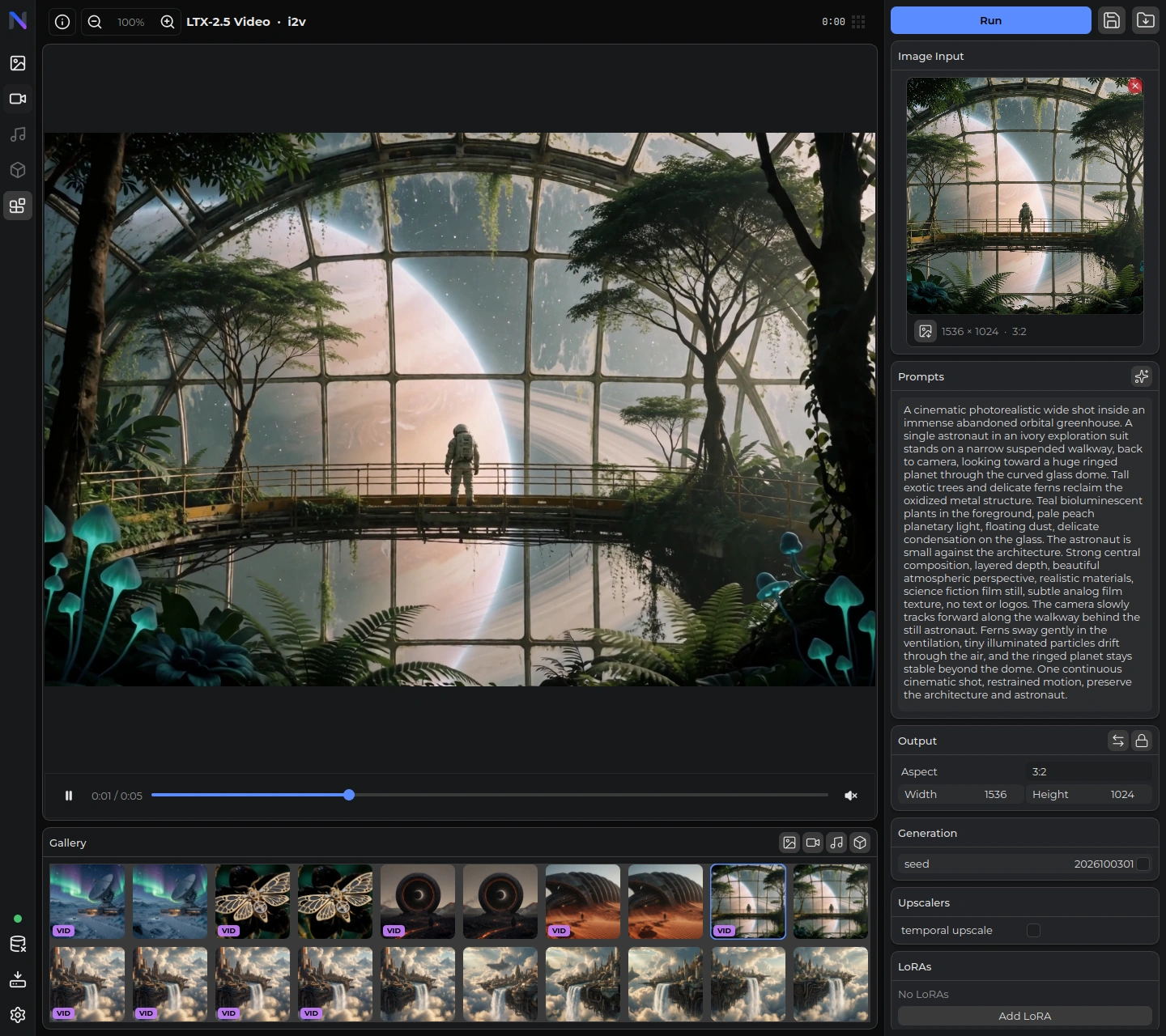Click the 0:01 / 0:05 playback time
The height and width of the screenshot is (1036, 1166).
coord(117,796)
